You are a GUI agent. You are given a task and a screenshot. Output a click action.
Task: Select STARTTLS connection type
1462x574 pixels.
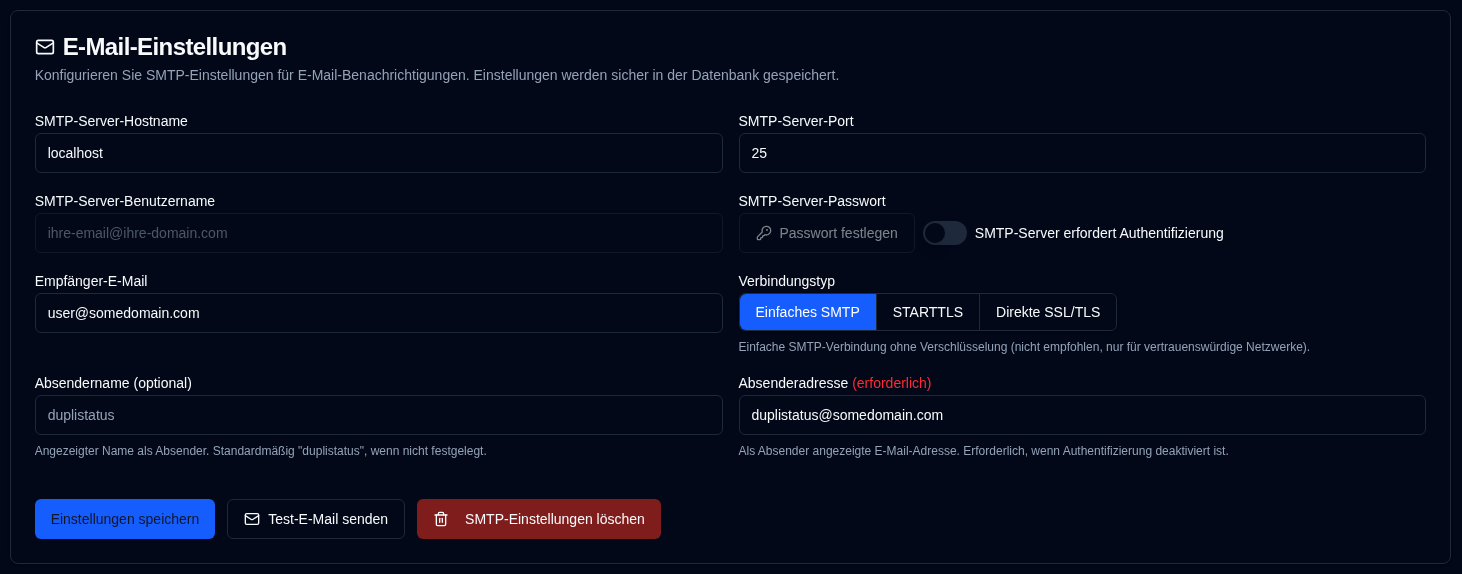[x=928, y=312]
